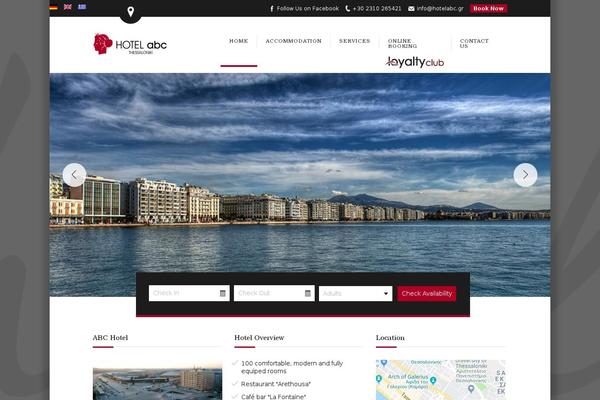Open calendar icon in Check Out field
This screenshot has height=400, width=600.
308,293
